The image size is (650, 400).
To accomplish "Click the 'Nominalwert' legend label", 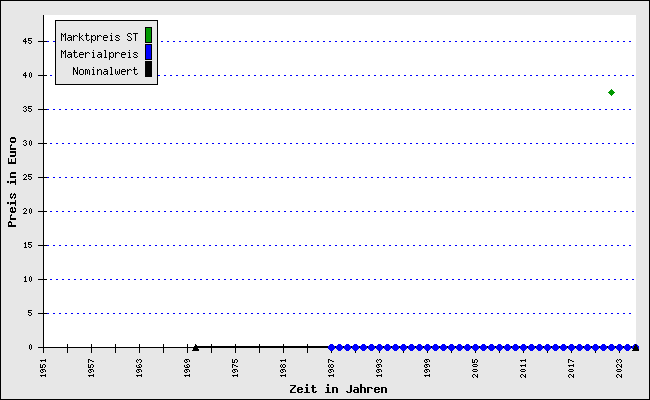I will click(x=105, y=71).
